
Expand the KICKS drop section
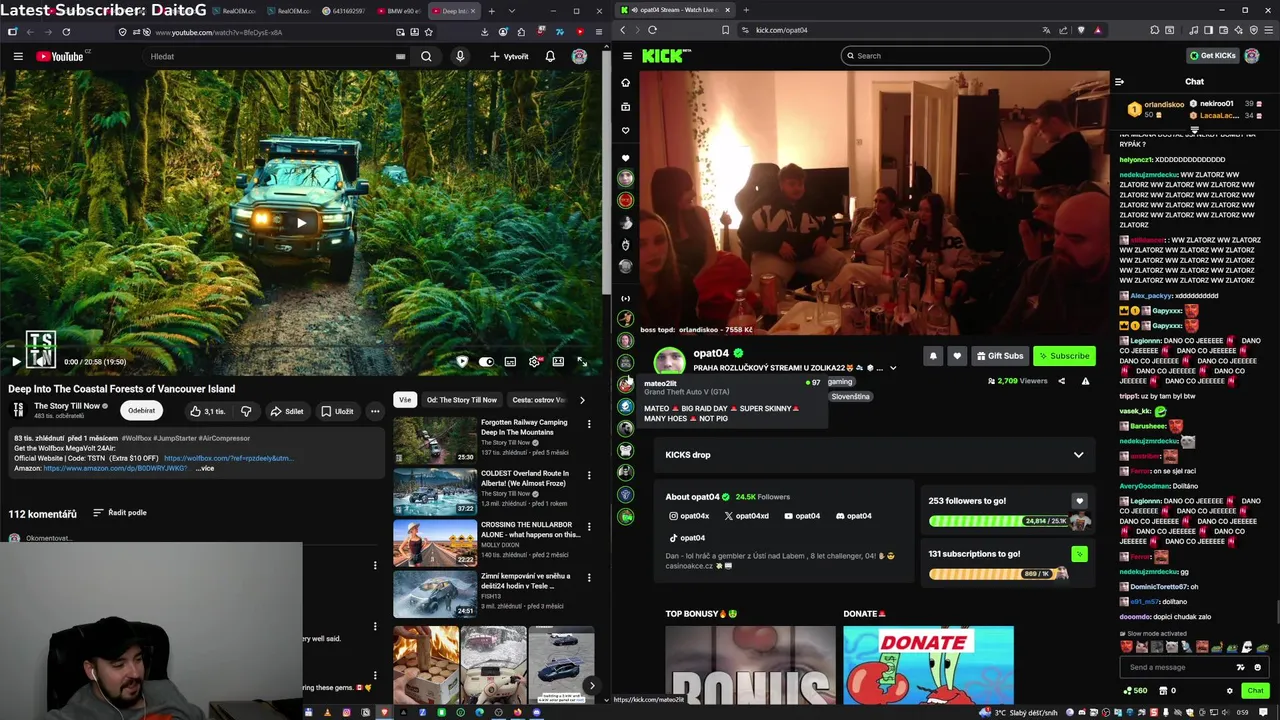875,455
